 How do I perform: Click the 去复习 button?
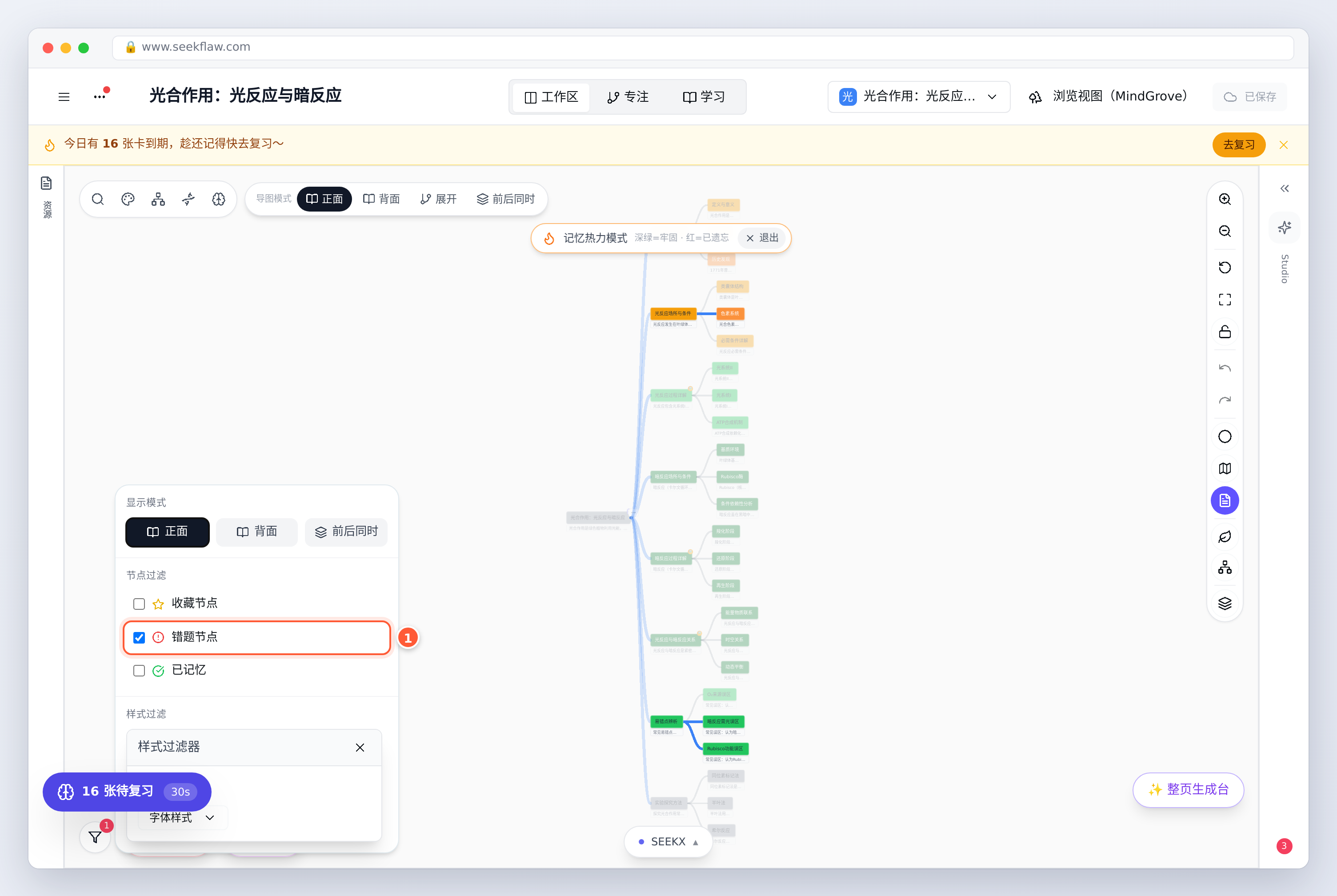click(1239, 144)
